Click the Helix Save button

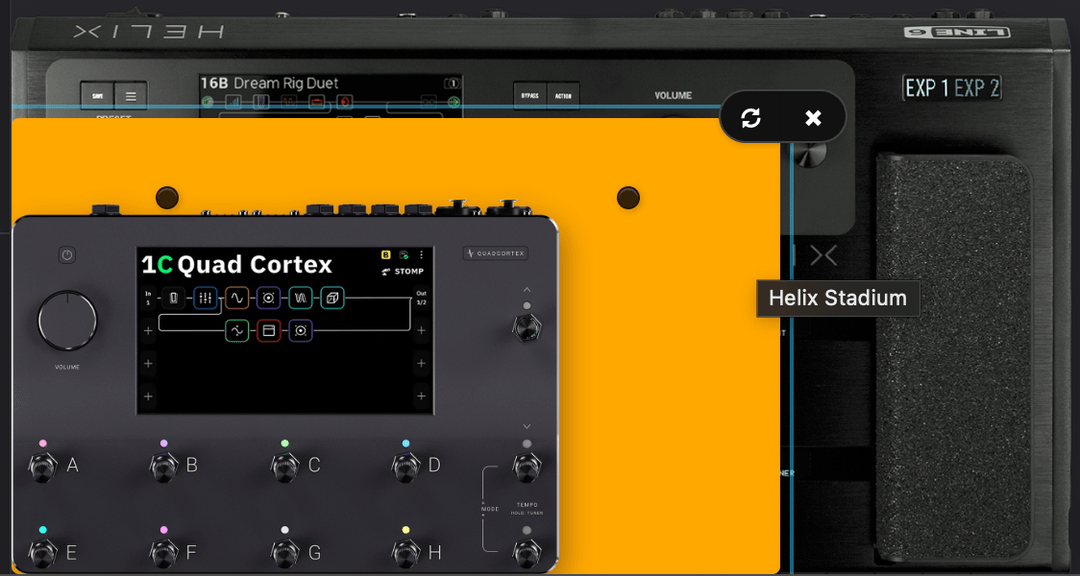97,96
